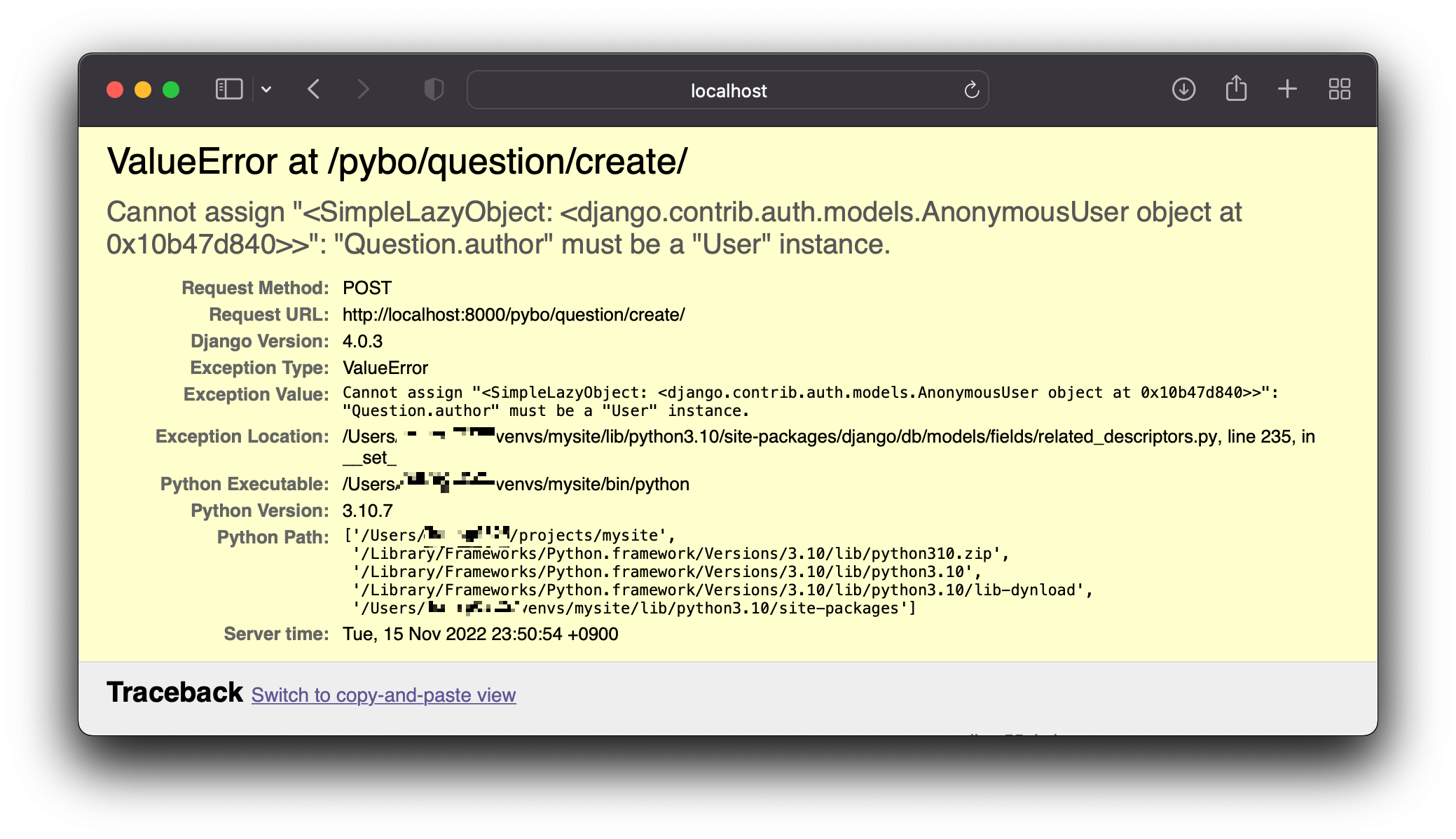The width and height of the screenshot is (1456, 839).
Task: Go back to previous page
Action: pos(314,90)
